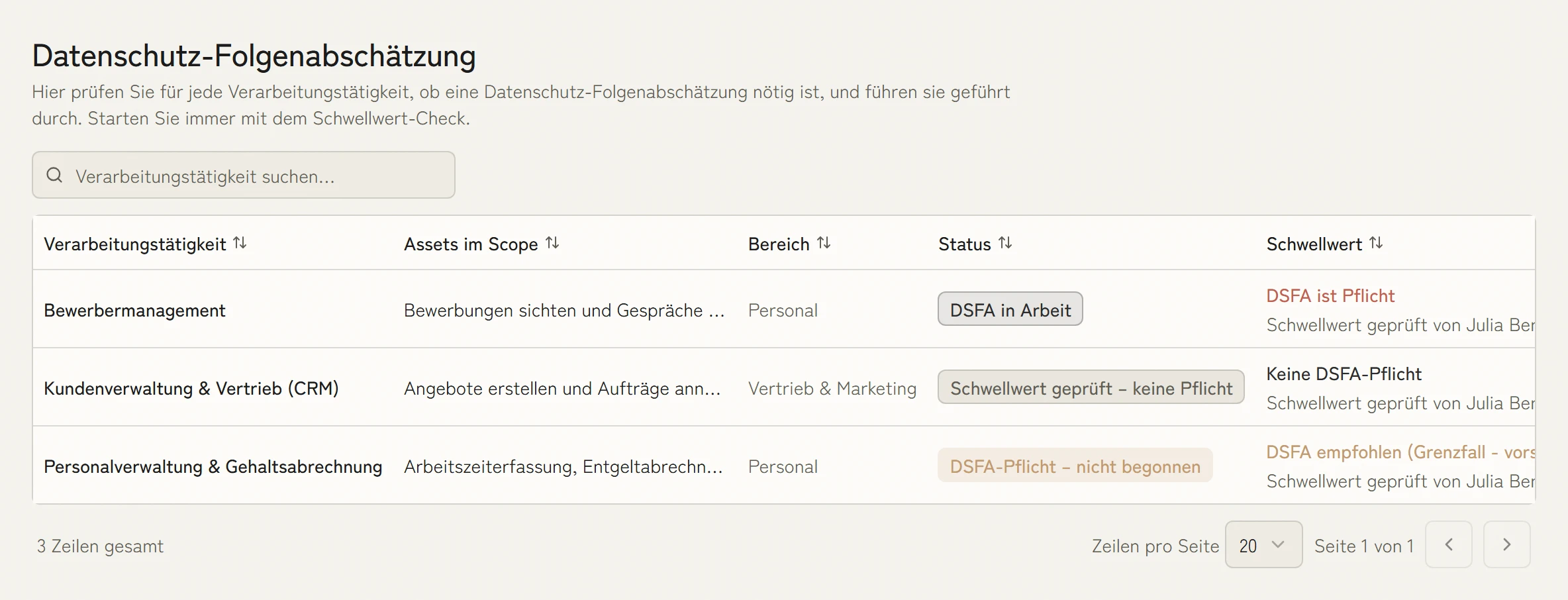Open Zeilen pro Seite dropdown

(1264, 544)
